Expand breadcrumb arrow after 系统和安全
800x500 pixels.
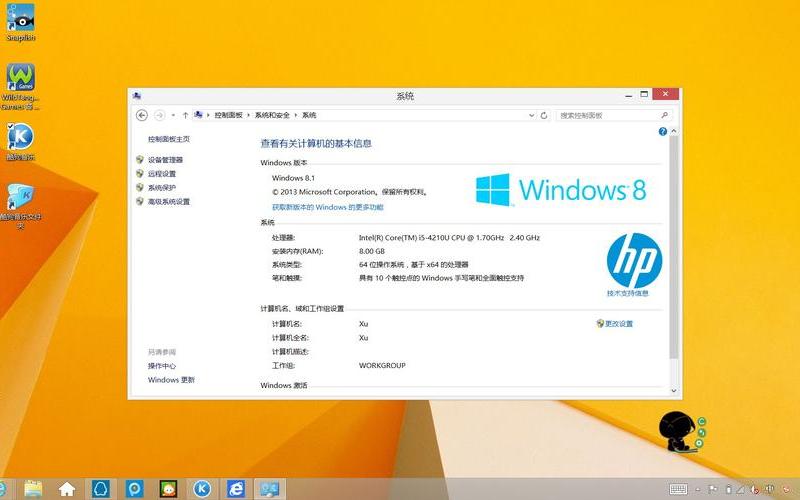click(x=295, y=115)
